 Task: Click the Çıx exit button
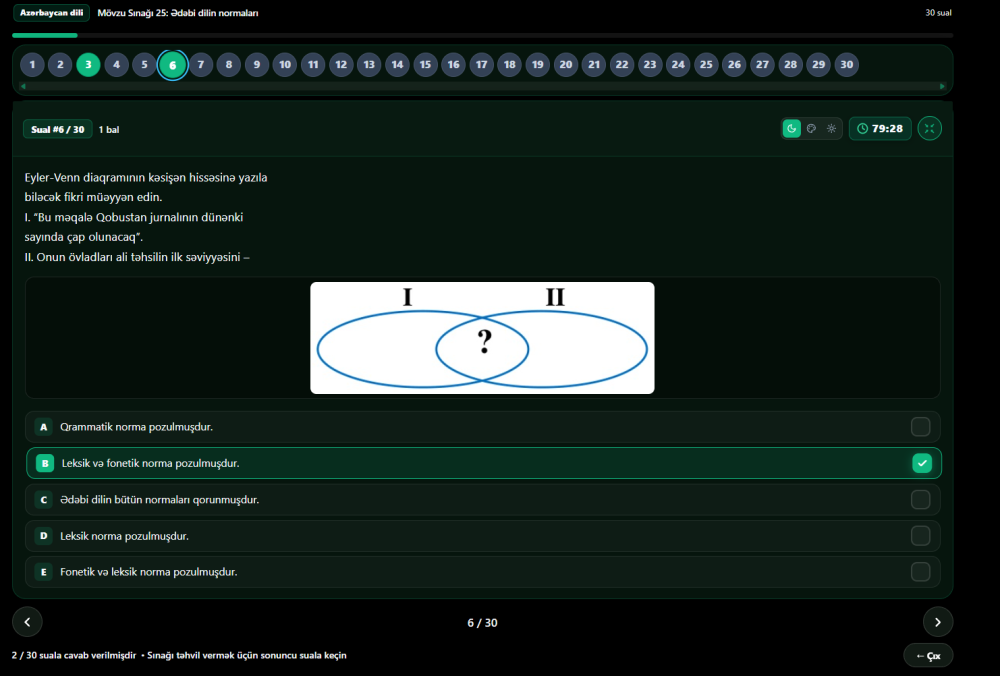click(928, 656)
